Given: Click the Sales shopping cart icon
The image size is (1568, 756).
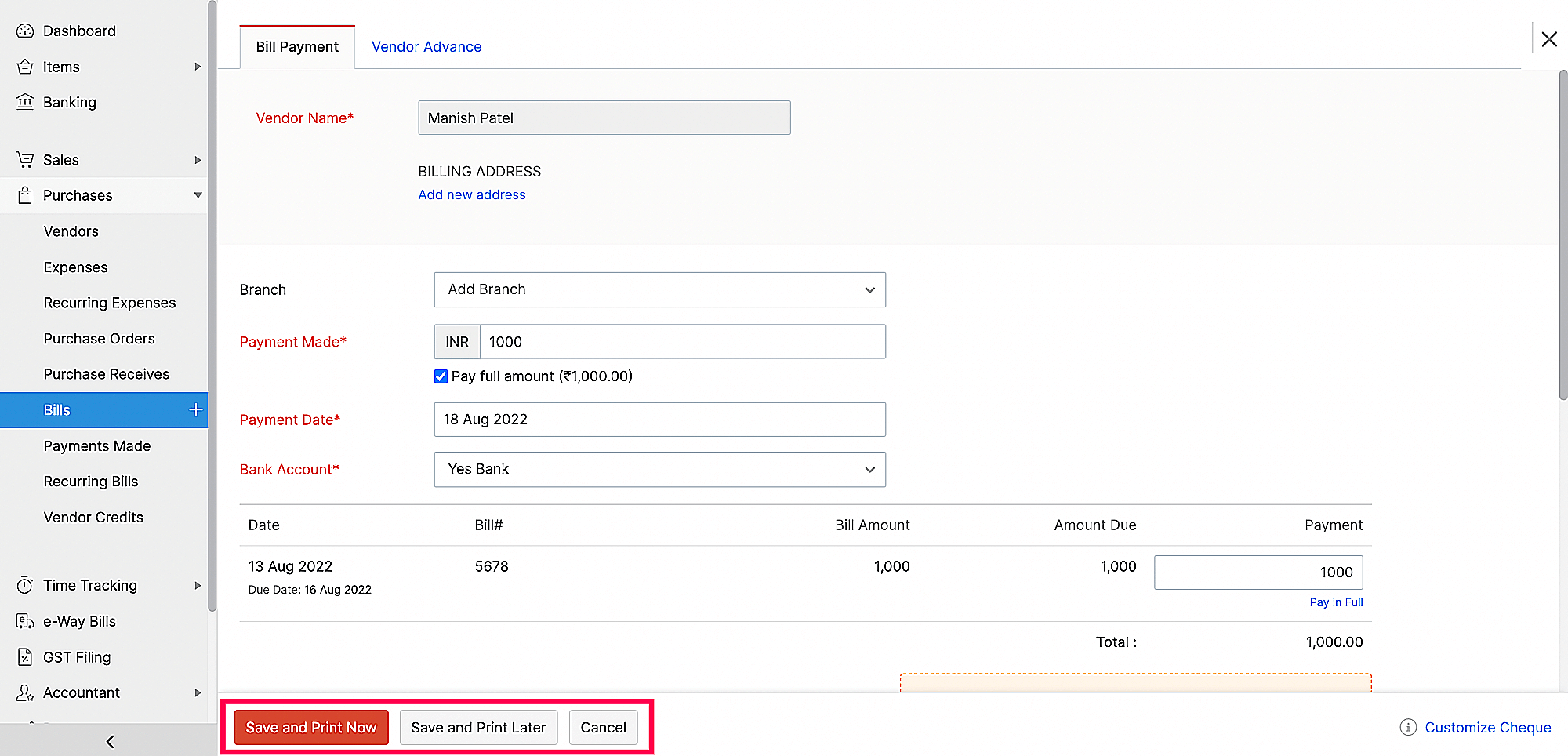Looking at the screenshot, I should tap(25, 160).
